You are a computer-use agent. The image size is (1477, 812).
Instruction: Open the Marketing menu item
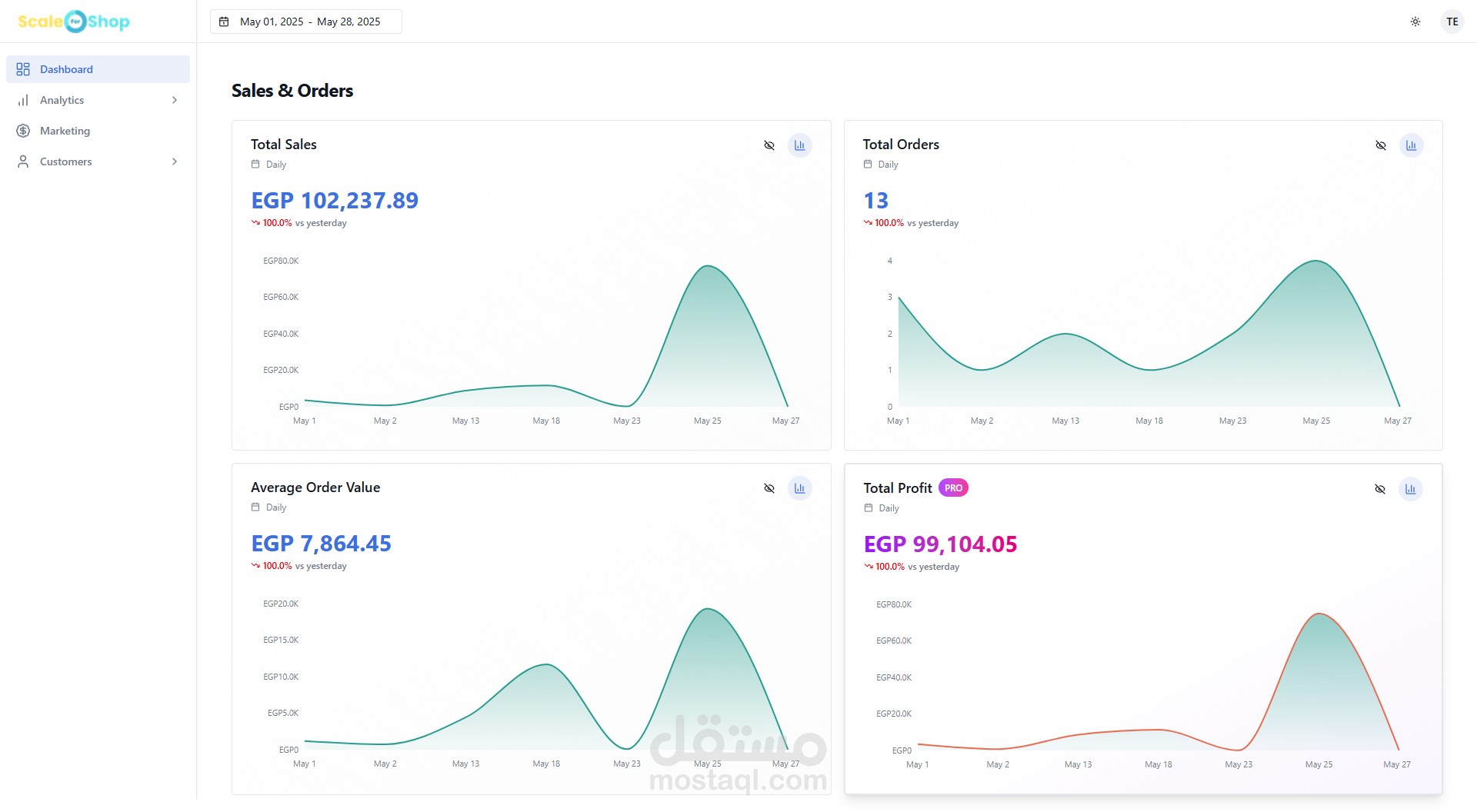[x=65, y=131]
